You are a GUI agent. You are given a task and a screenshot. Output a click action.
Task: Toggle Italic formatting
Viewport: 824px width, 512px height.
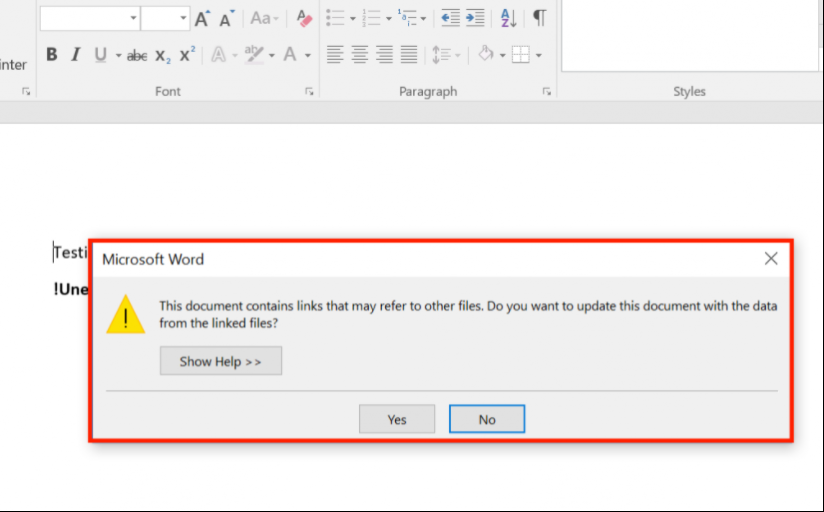[x=76, y=55]
